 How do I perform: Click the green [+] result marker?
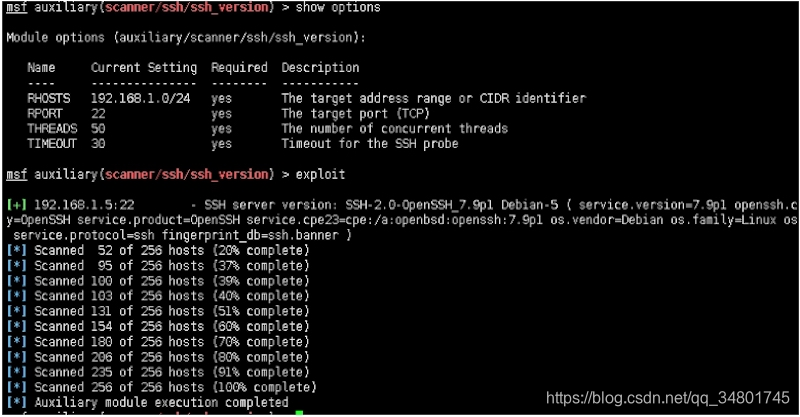click(x=16, y=205)
